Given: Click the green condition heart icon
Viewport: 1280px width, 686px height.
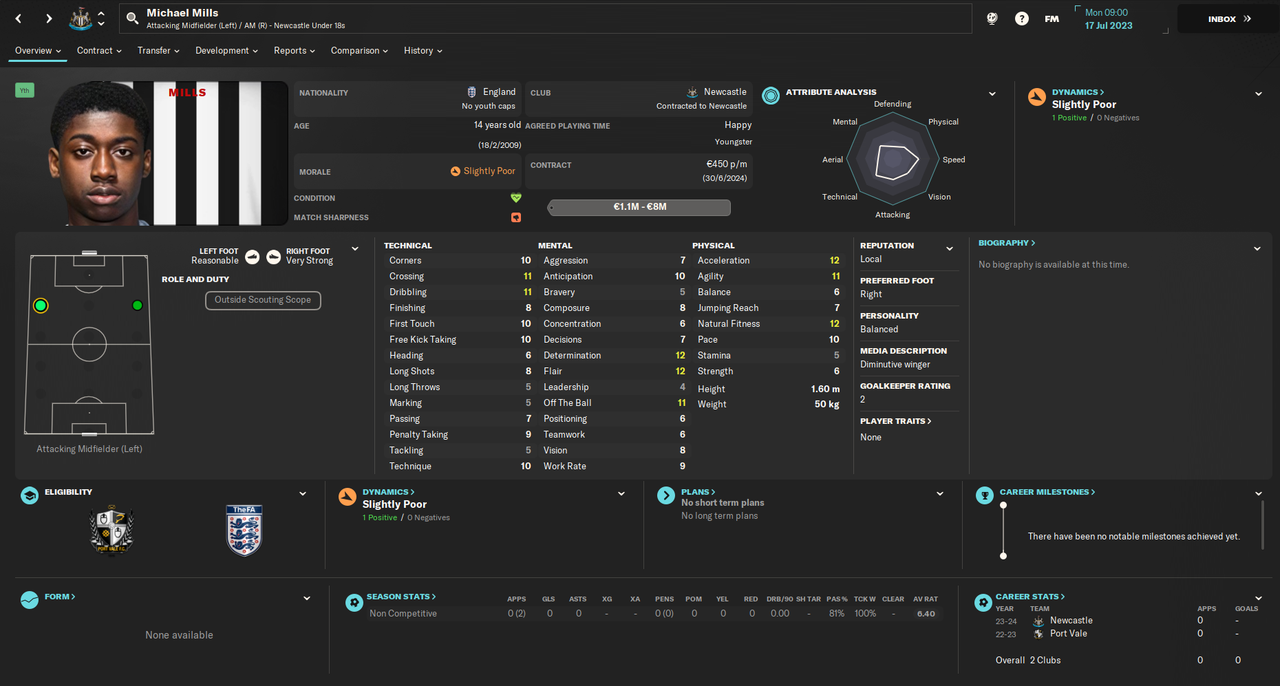Looking at the screenshot, I should tap(516, 198).
